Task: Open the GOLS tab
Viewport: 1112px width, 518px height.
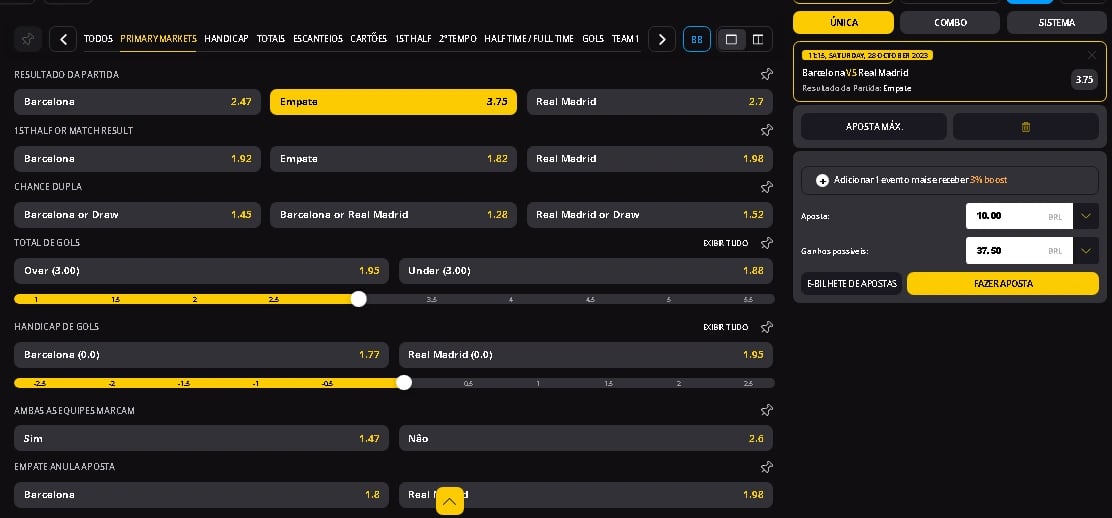Action: (x=593, y=39)
